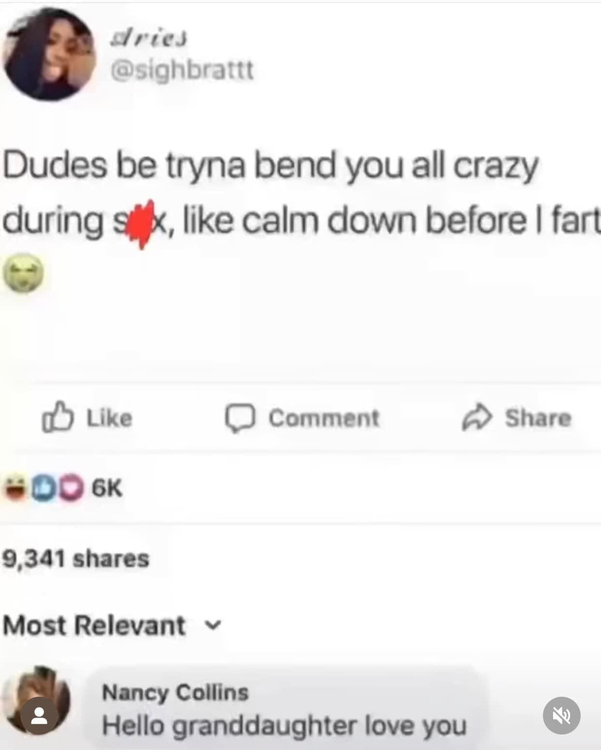Expand the Most Relevant sort dropdown

pyautogui.click(x=112, y=626)
